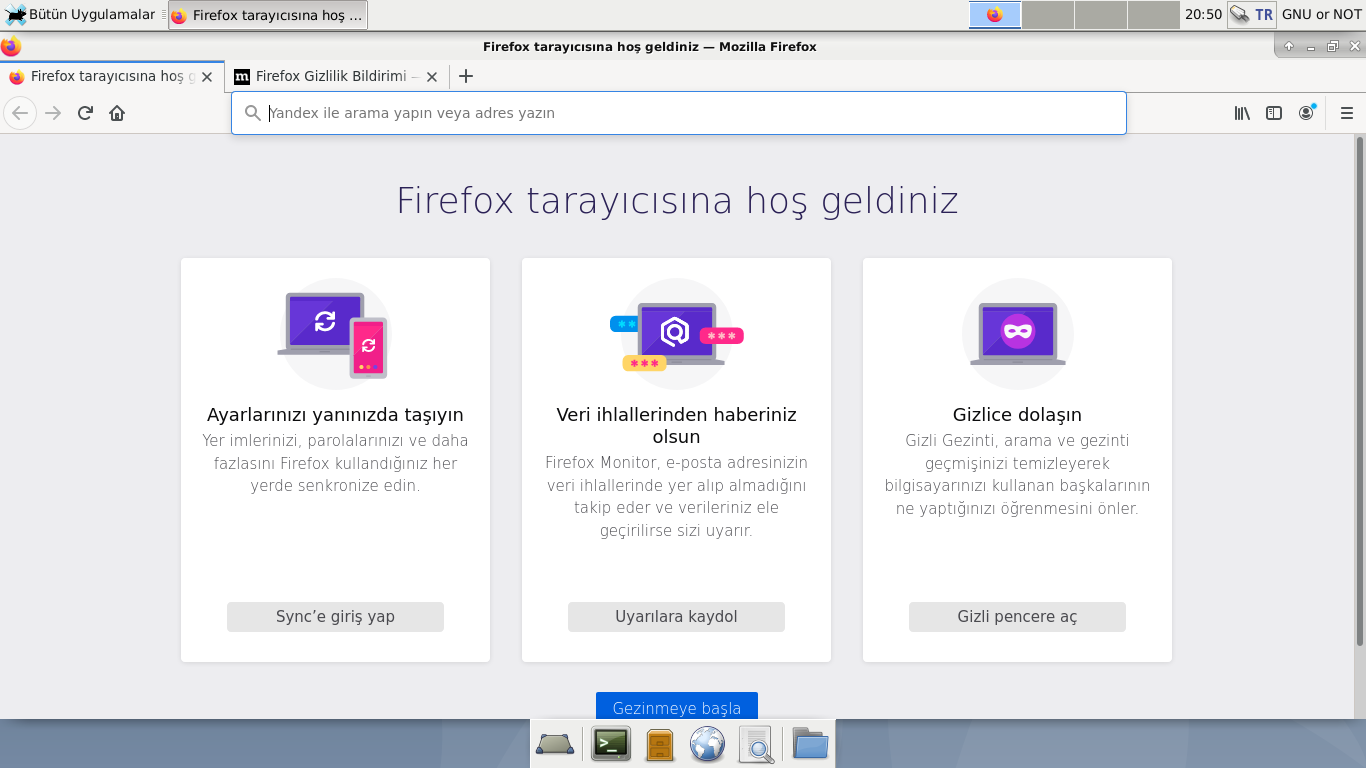
Task: Open the Firefox hamburger menu
Action: click(x=1347, y=113)
